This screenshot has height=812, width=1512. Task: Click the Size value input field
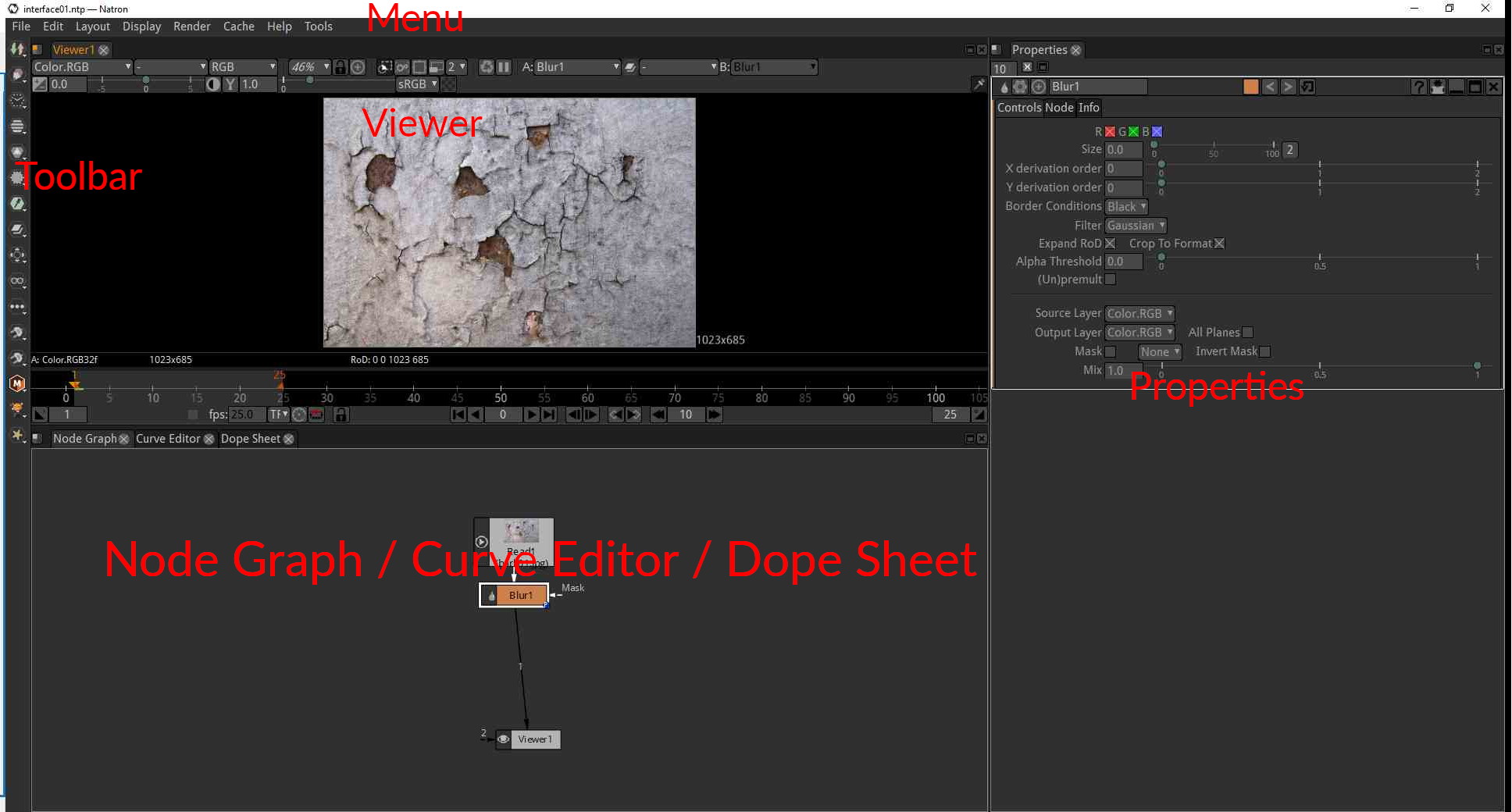[1123, 150]
